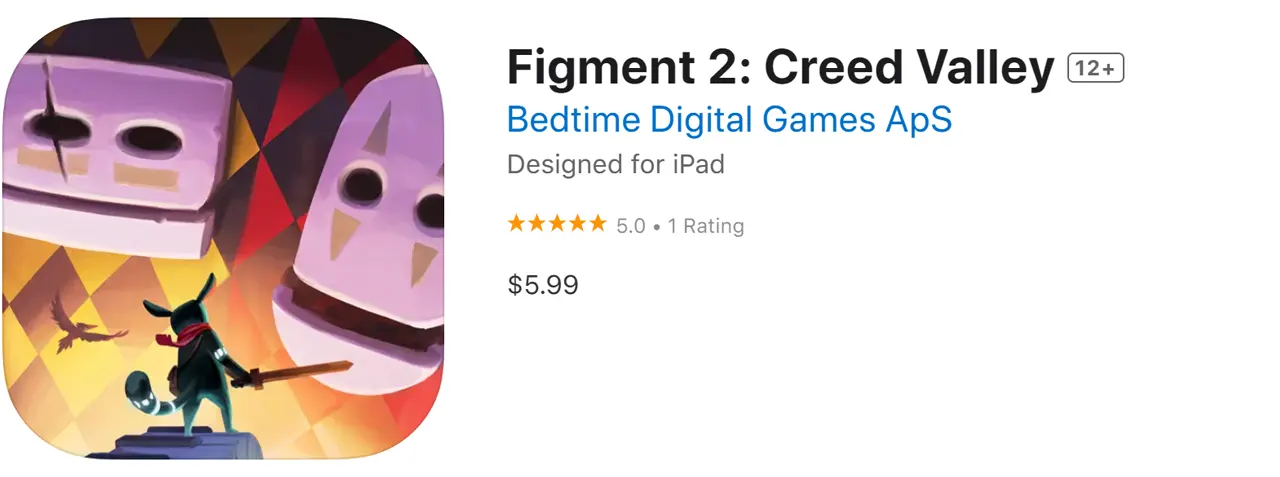This screenshot has height=477, width=1280.
Task: Click the Figment 2: Creed Valley title
Action: click(781, 68)
